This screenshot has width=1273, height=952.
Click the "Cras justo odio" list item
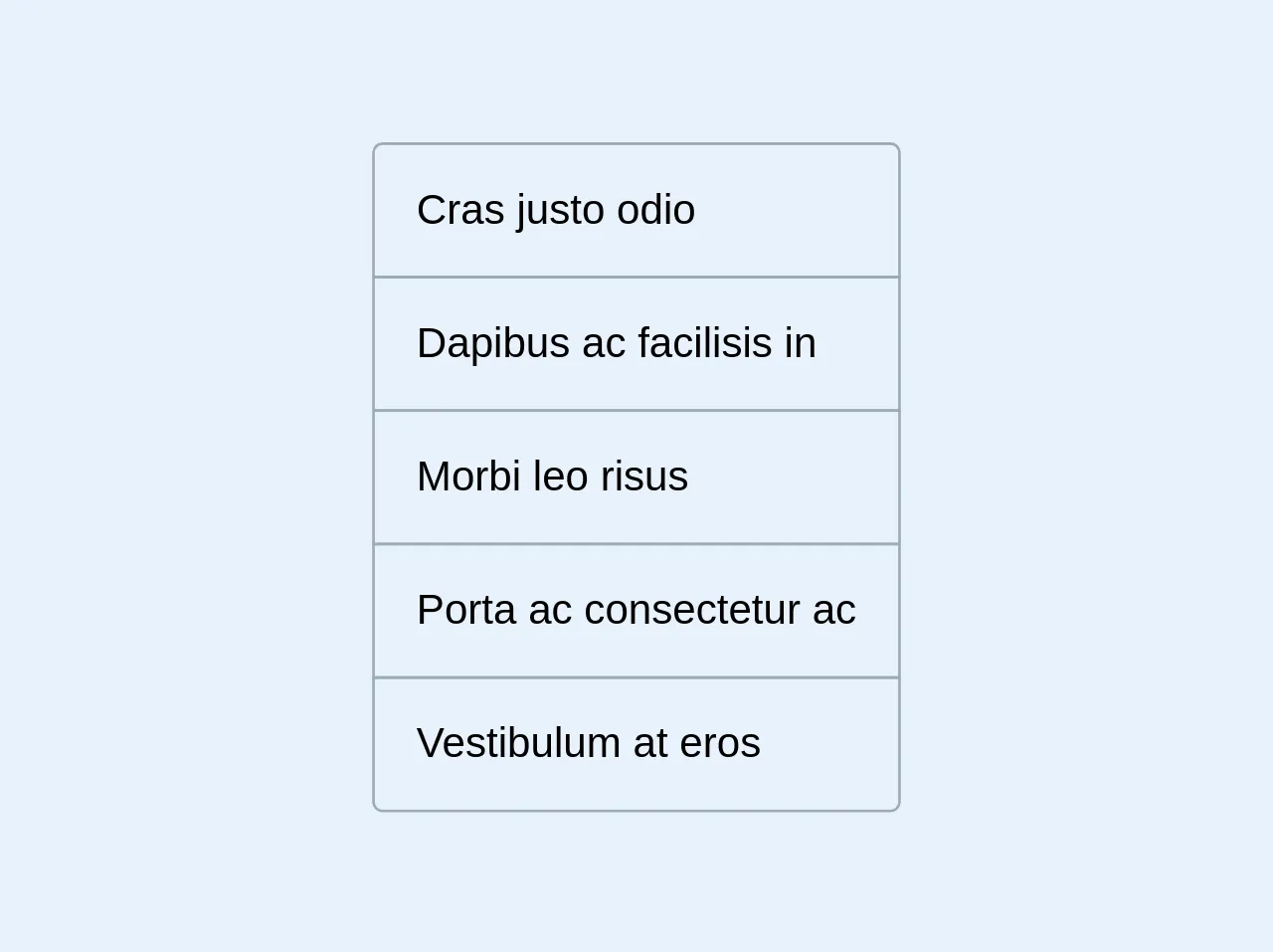[636, 211]
